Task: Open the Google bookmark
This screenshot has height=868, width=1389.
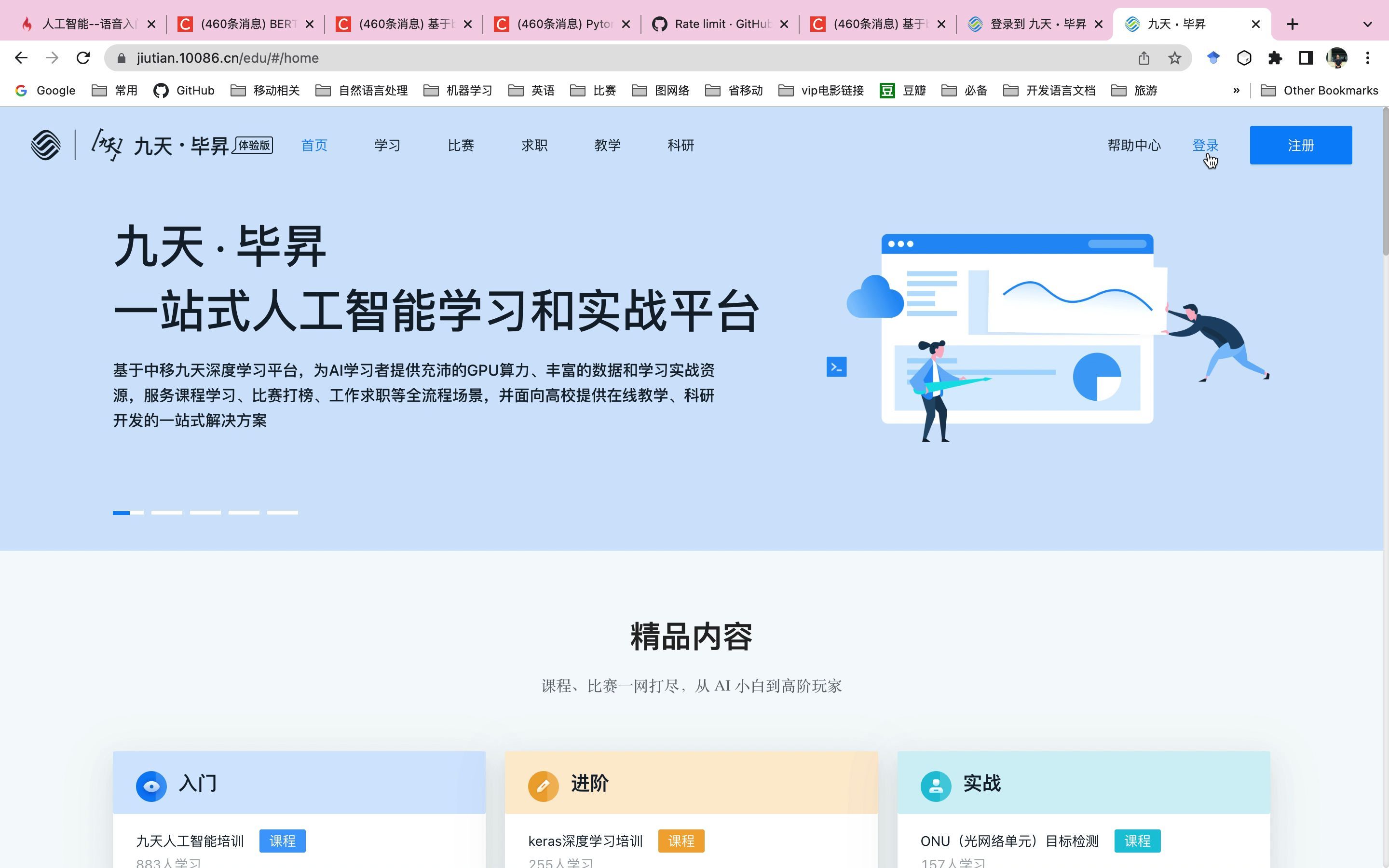Action: coord(45,90)
